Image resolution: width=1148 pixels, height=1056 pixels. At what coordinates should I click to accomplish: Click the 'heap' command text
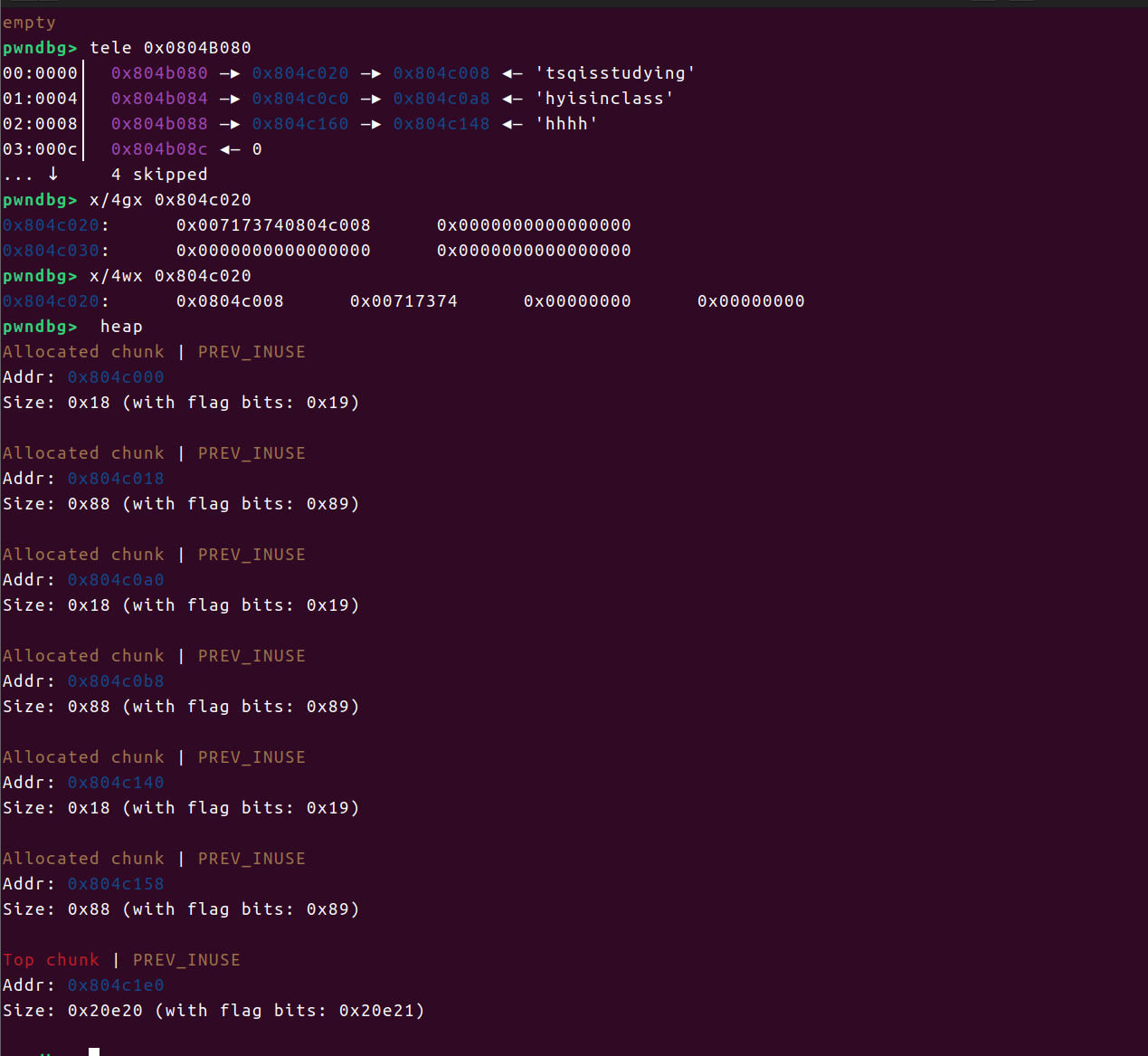(x=121, y=327)
